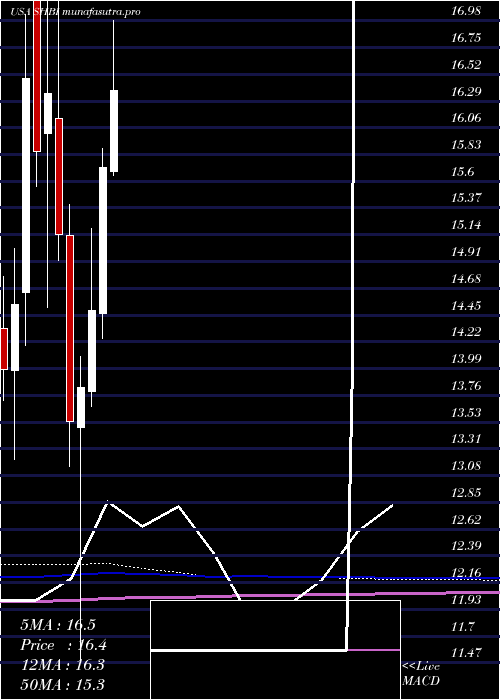
Task: Click the 16.98 price axis value
Action: [466, 11]
